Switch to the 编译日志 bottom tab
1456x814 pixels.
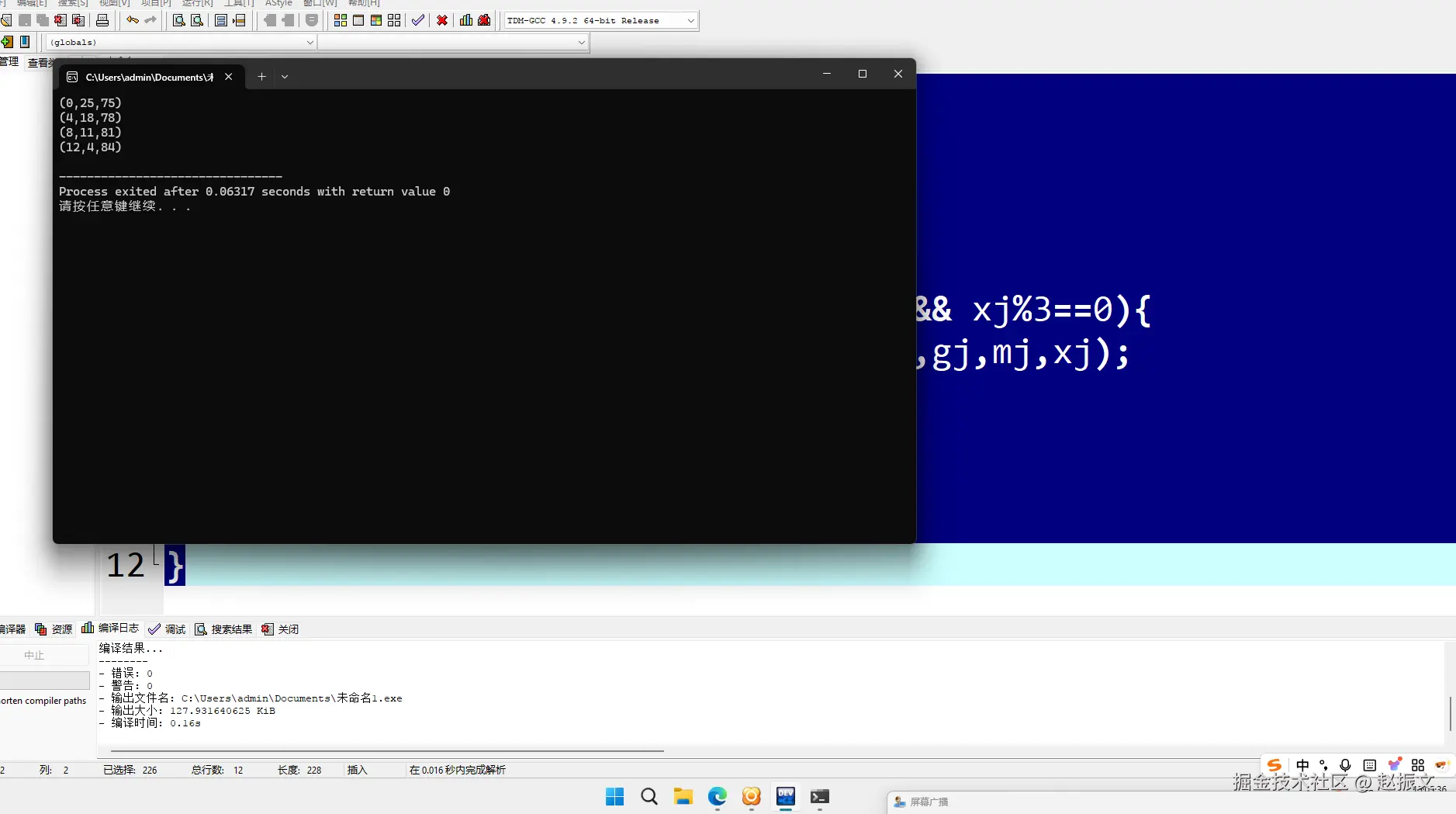click(110, 629)
